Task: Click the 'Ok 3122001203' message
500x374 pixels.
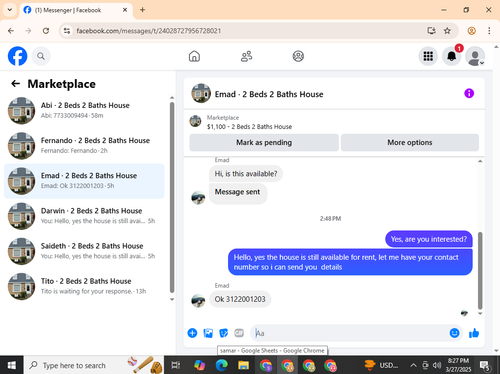Action: 240,299
